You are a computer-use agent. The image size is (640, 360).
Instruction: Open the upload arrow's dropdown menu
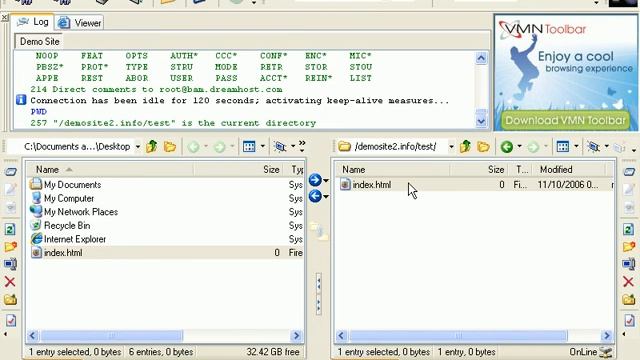(326, 180)
